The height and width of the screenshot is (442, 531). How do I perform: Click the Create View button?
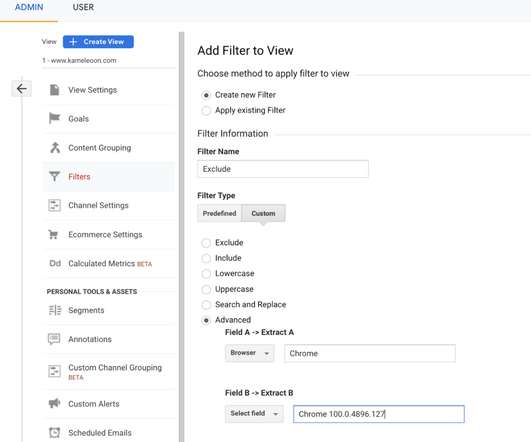98,42
